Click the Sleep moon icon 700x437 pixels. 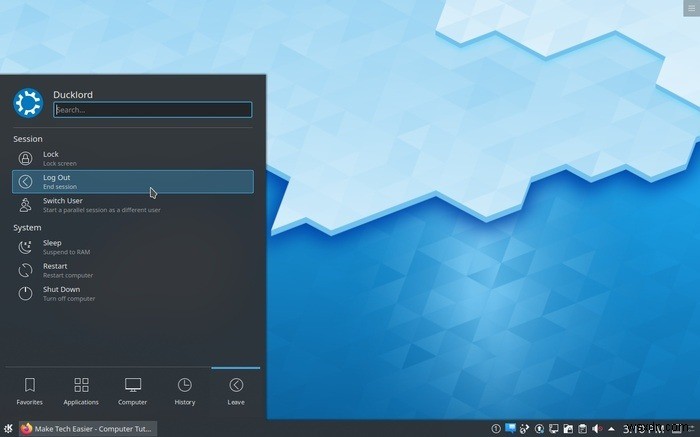[25, 247]
